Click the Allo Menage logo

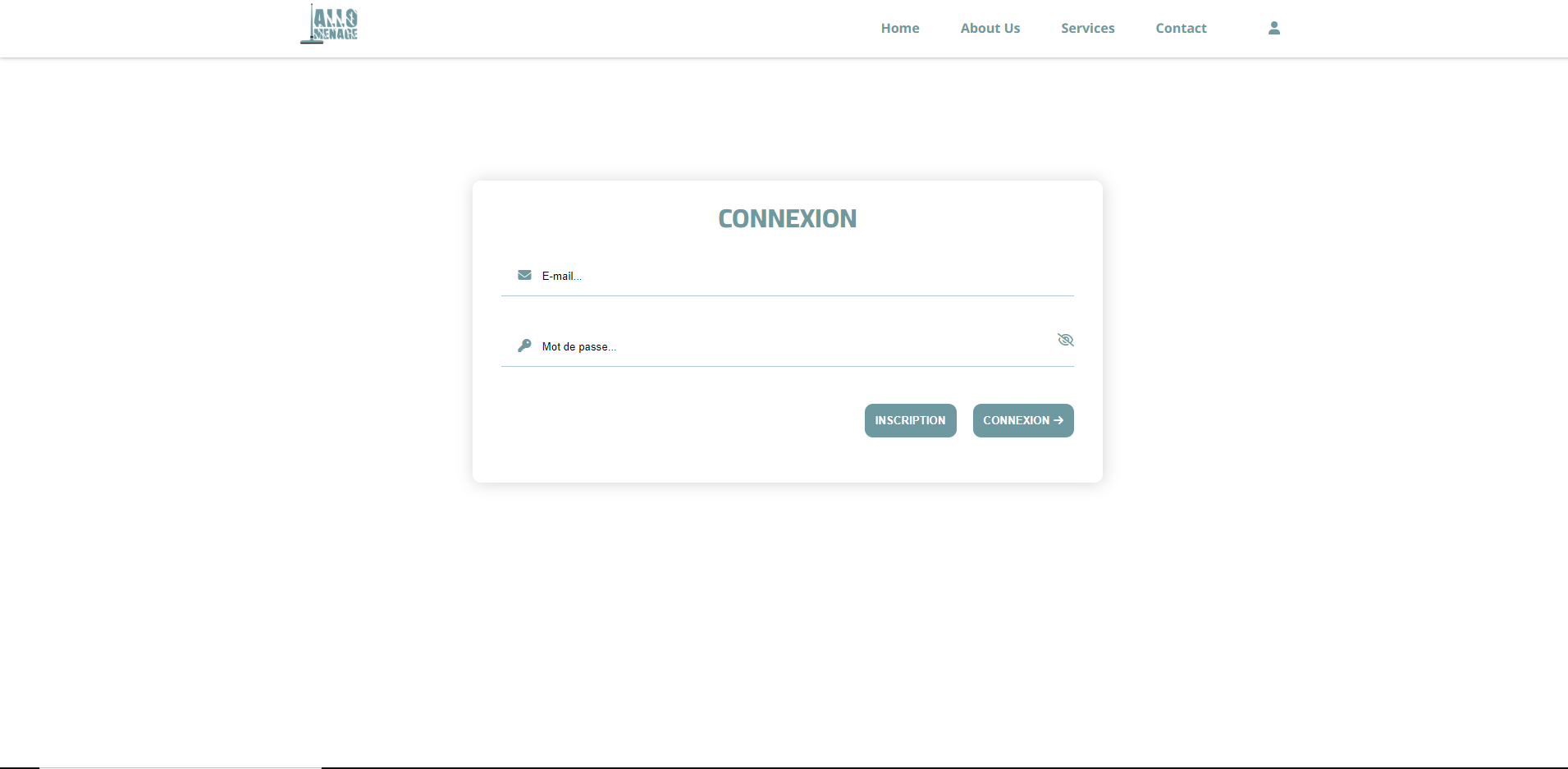click(329, 24)
